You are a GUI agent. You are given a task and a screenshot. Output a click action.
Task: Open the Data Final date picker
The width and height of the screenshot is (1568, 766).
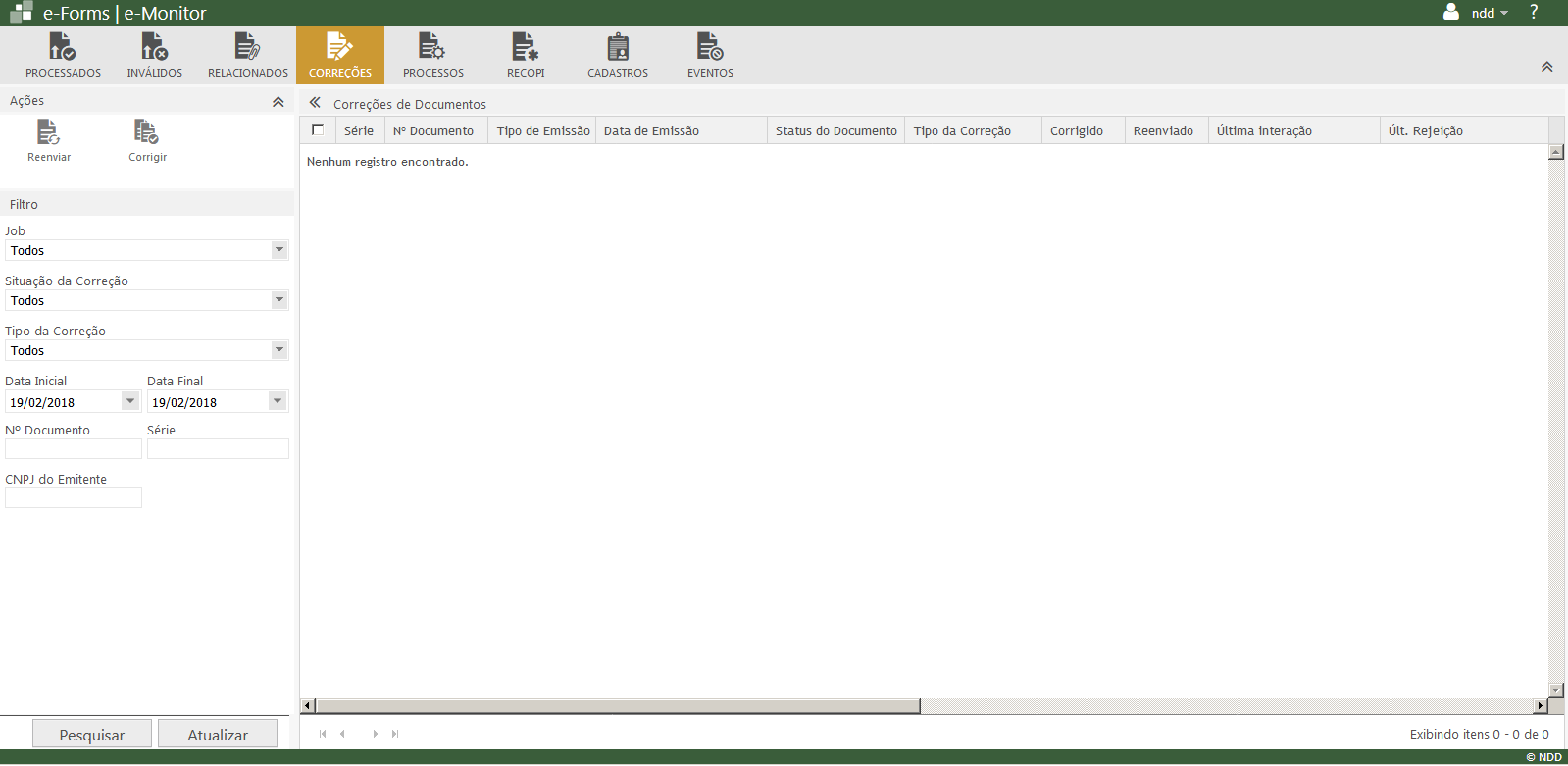click(278, 401)
